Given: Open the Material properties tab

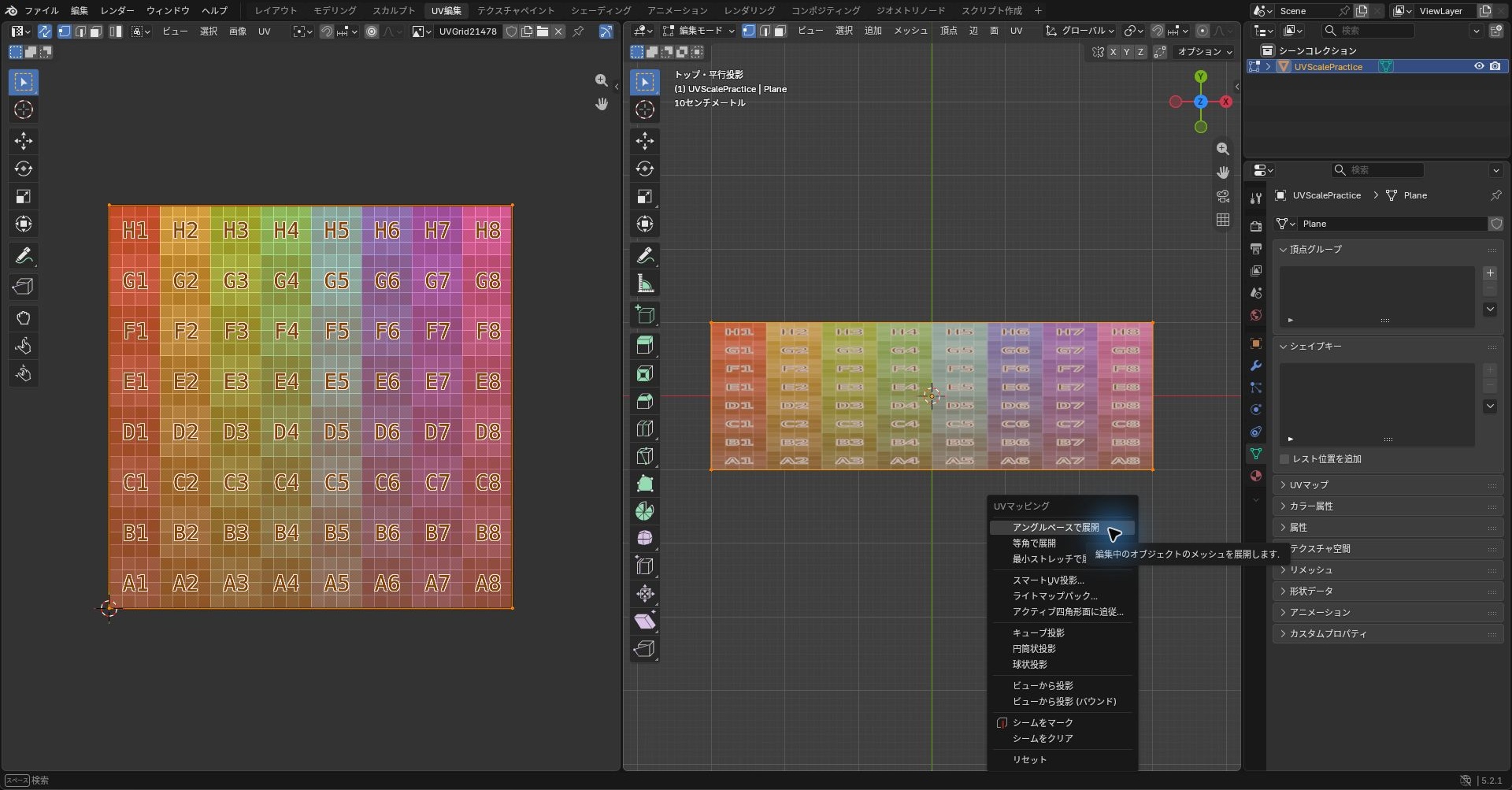Looking at the screenshot, I should tap(1256, 476).
